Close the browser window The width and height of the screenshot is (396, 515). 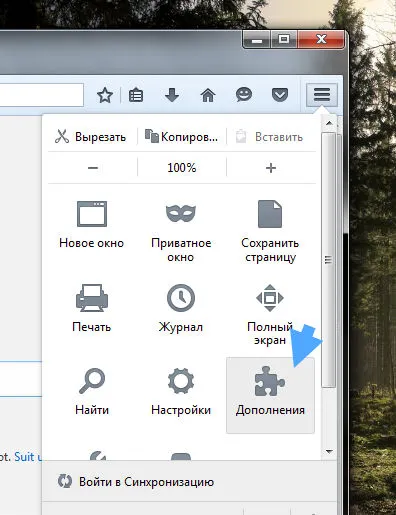click(321, 40)
